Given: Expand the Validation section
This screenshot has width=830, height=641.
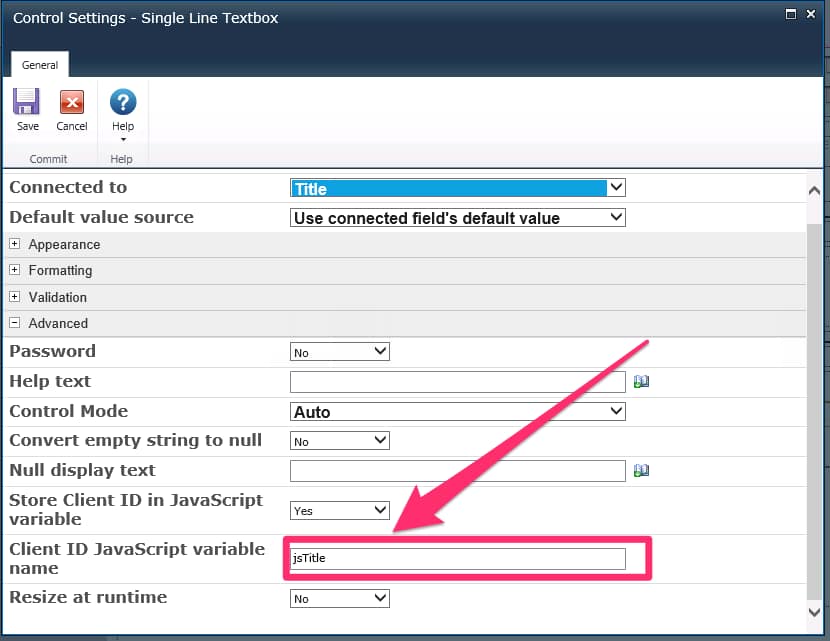Looking at the screenshot, I should (16, 297).
